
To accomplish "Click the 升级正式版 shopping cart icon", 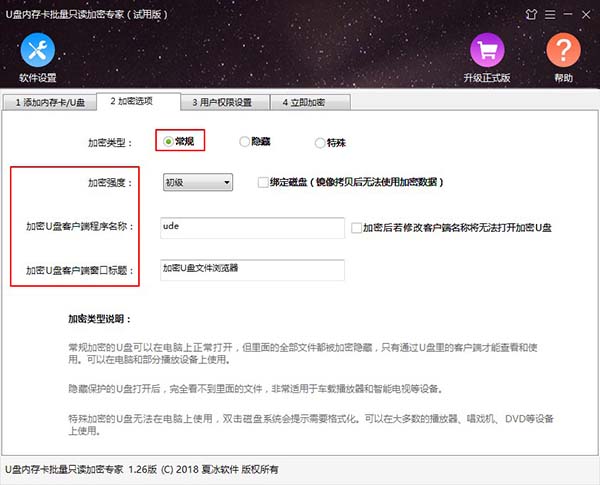I will pos(487,50).
